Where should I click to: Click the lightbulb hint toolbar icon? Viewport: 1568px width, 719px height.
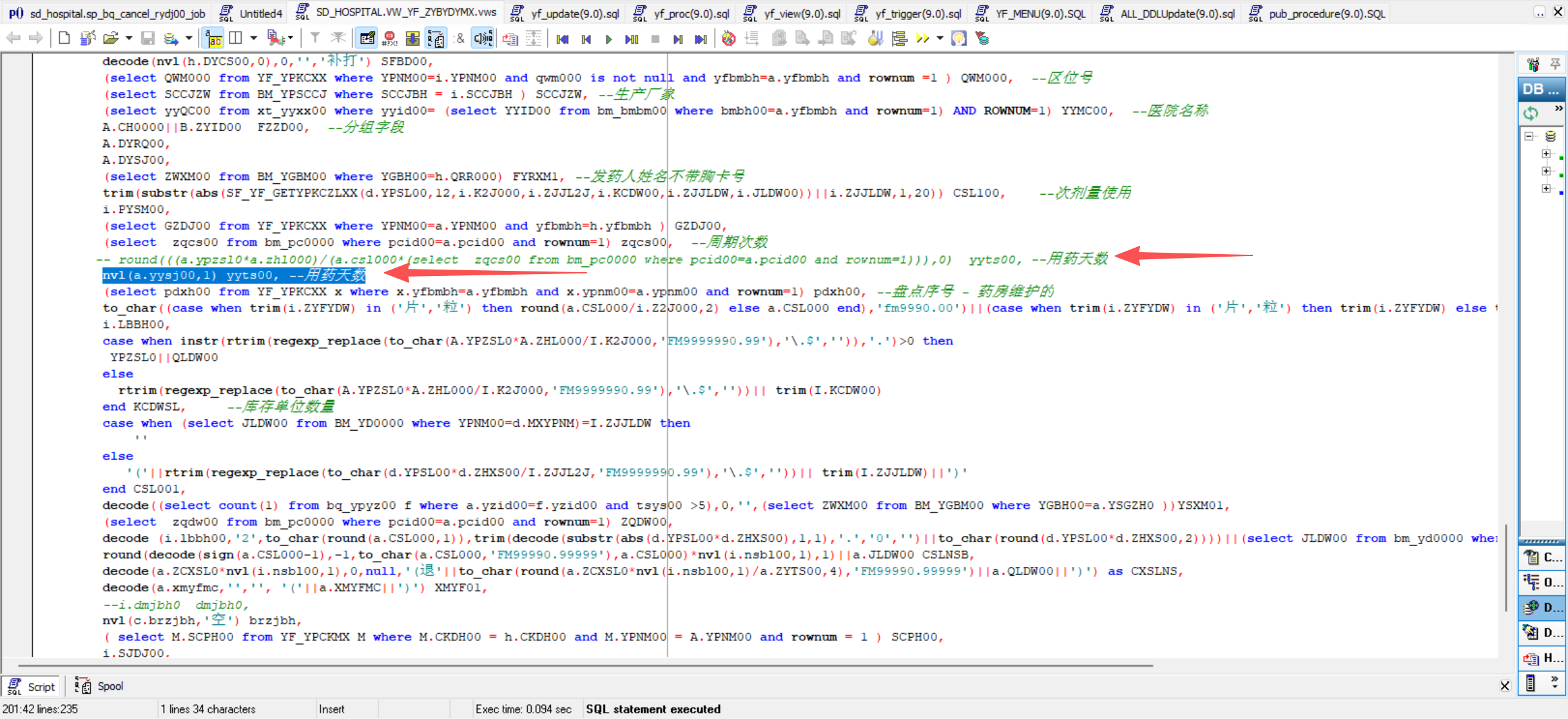pos(958,39)
